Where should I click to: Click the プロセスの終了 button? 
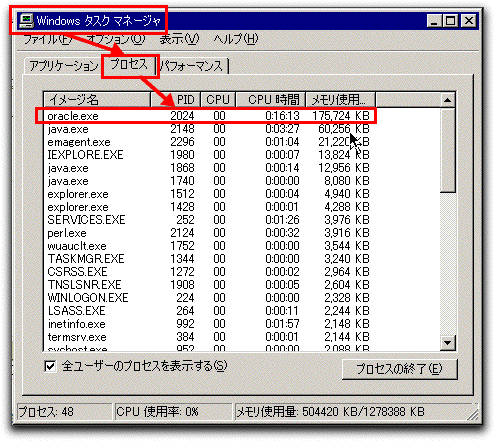pyautogui.click(x=399, y=369)
